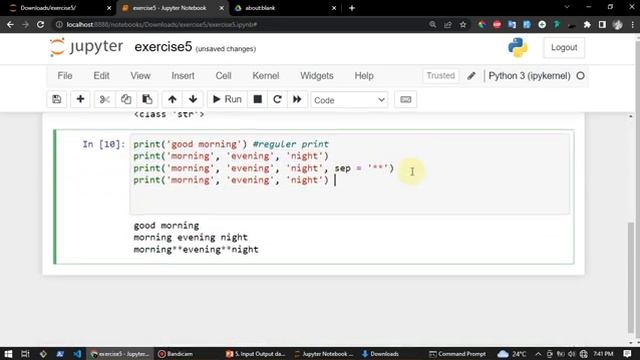Restart kernel and run all fast-forward icon
Screen dimensions: 640x360
[x=297, y=100]
